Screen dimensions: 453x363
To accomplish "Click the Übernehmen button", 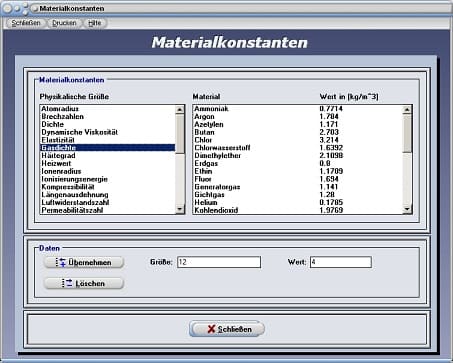I will point(84,262).
